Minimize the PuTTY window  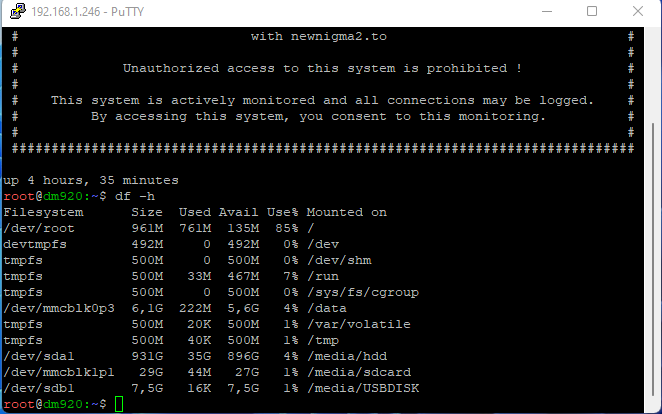pyautogui.click(x=544, y=11)
